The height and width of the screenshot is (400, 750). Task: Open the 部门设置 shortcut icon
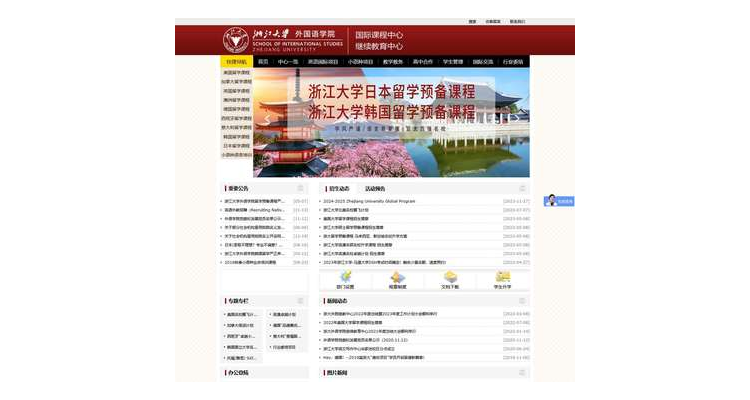click(345, 280)
